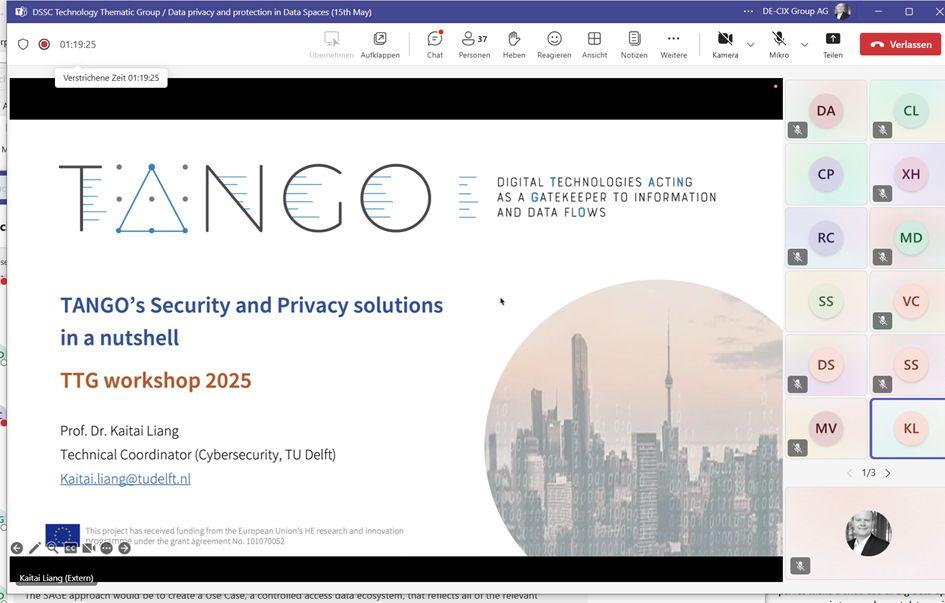Click the elapsed meeting timer 01:19:25

click(78, 44)
